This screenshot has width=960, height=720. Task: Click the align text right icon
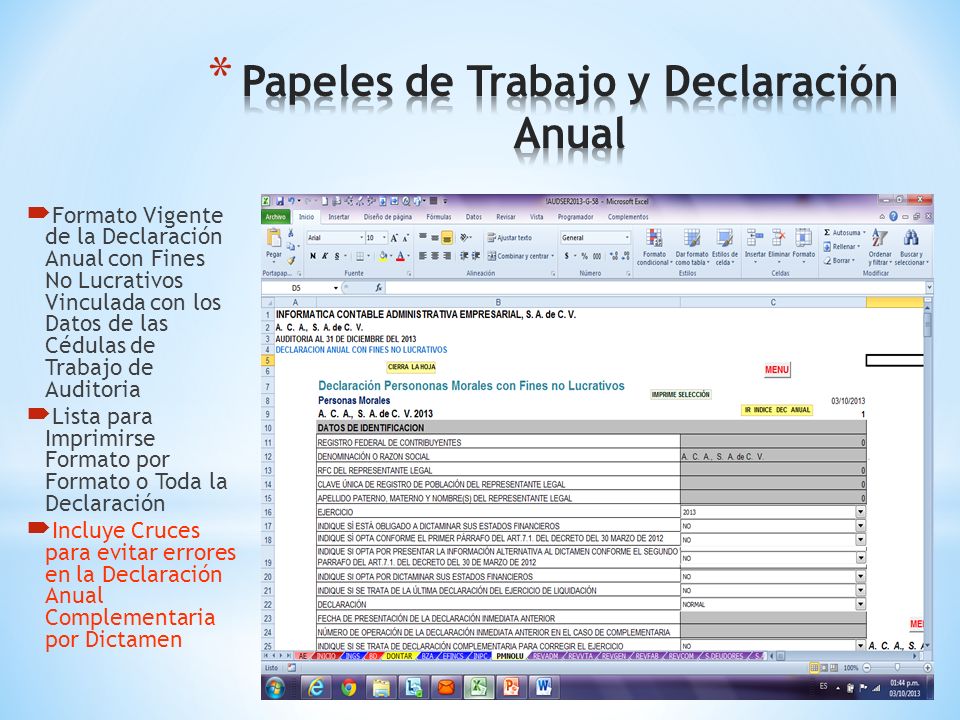coord(447,256)
